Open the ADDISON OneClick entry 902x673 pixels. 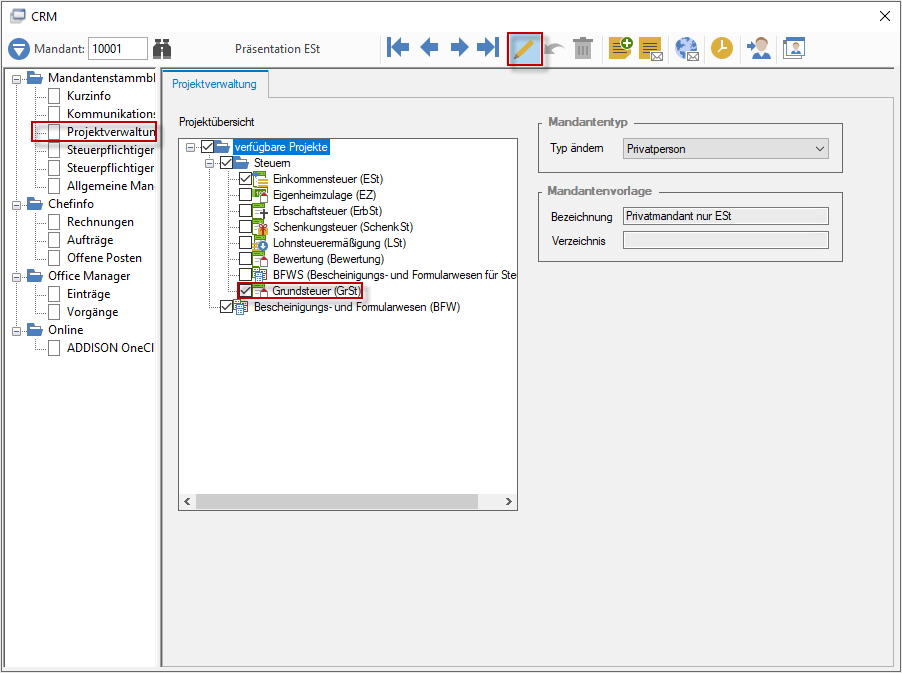pyautogui.click(x=110, y=348)
